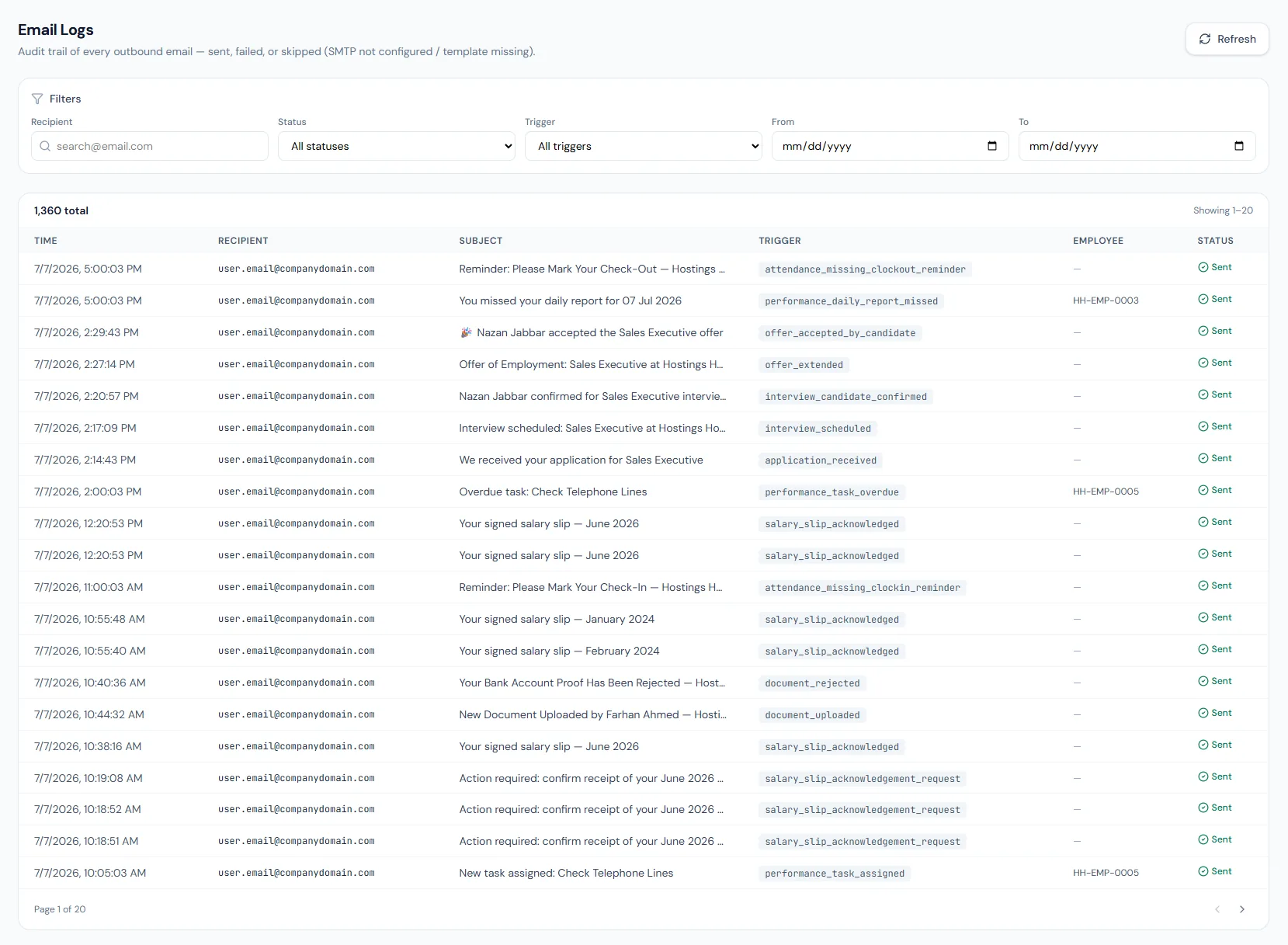
Task: Select subject 'Overdue task: Check Telephone Lines'
Action: point(553,492)
